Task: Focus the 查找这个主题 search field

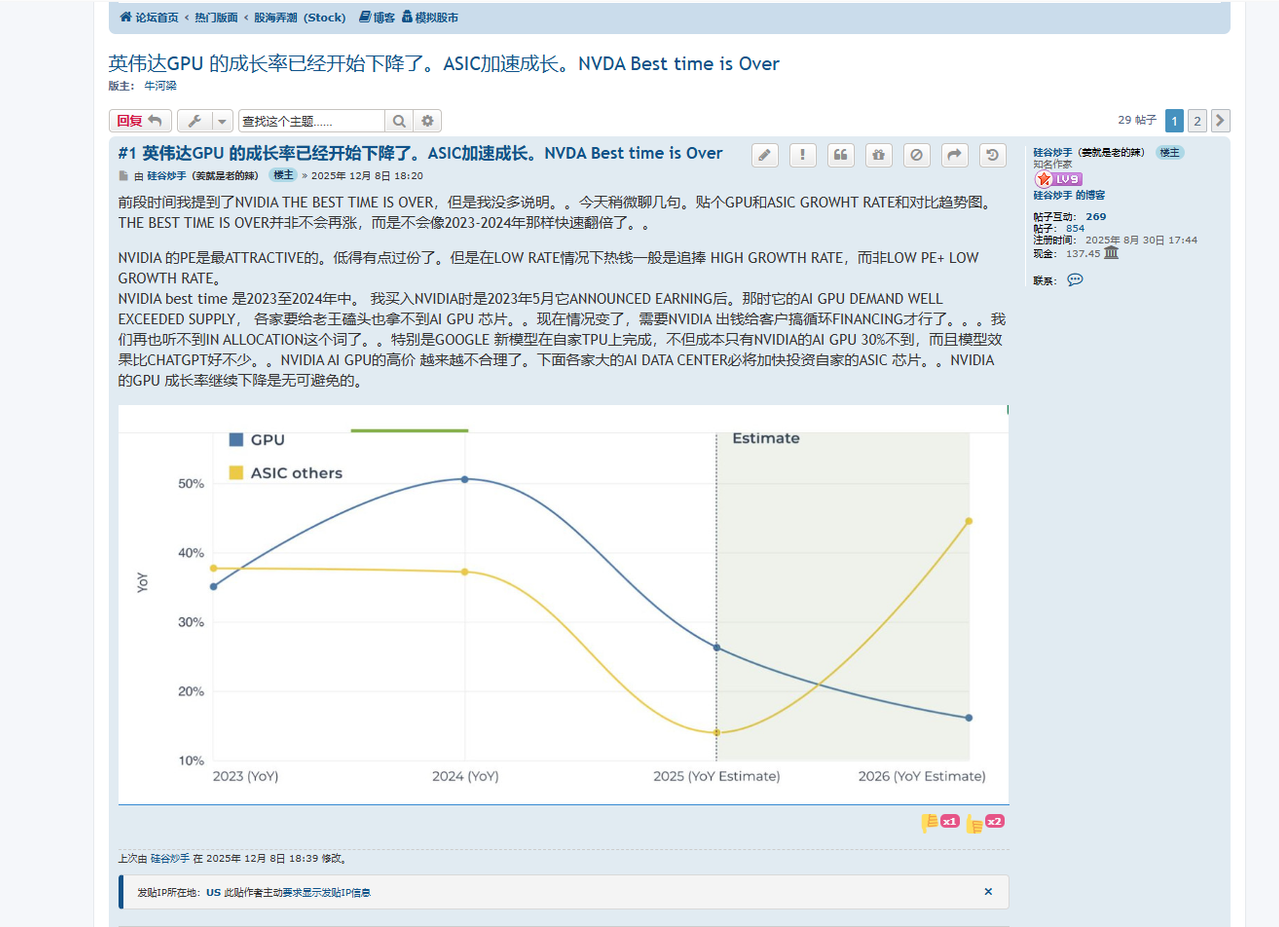Action: pos(311,121)
